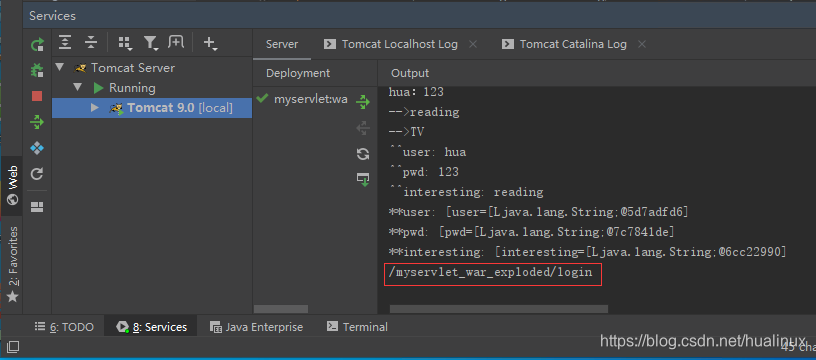
Task: Collapse the Tomcat Server tree node
Action: [x=59, y=68]
